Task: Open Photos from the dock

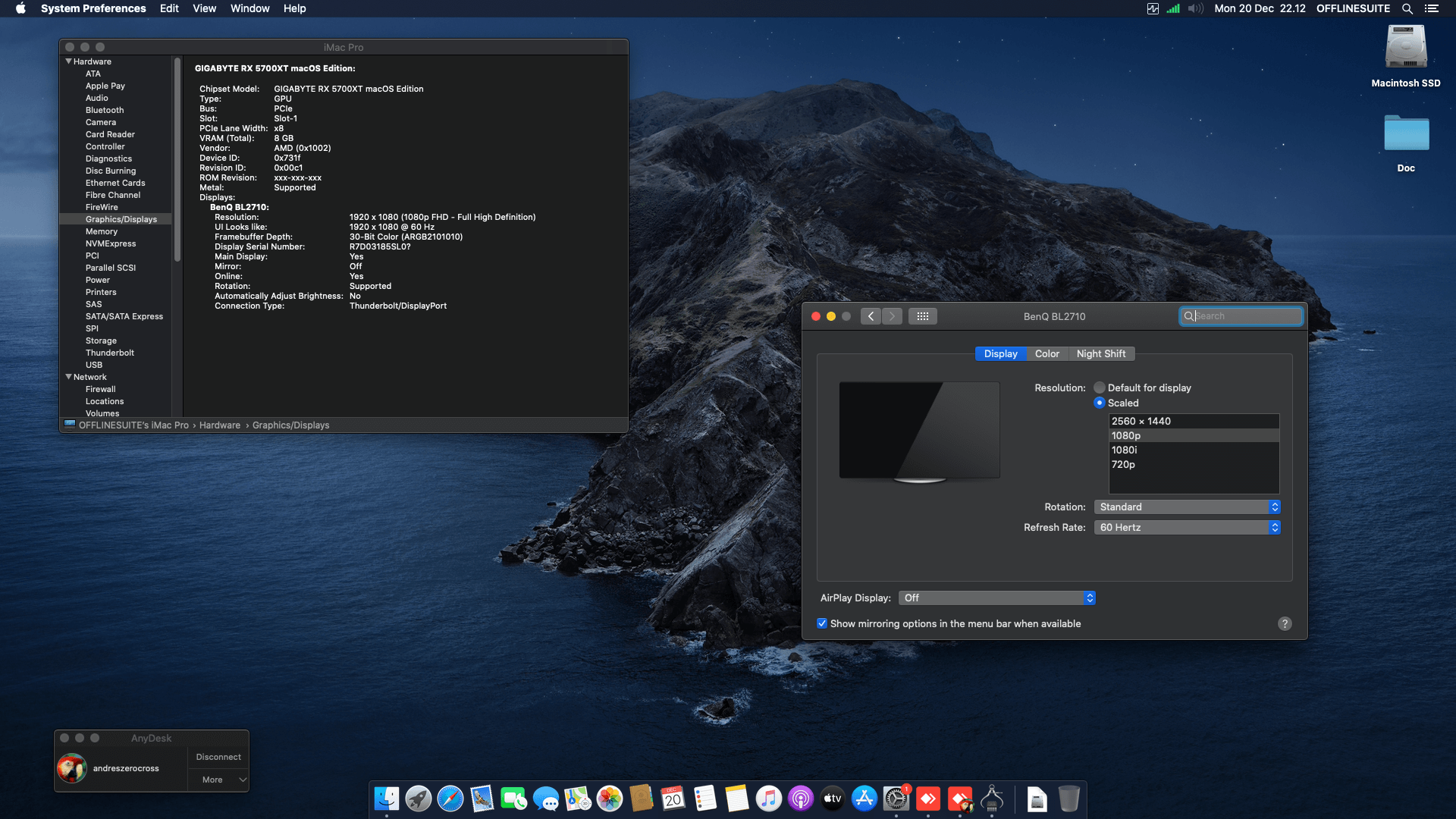Action: click(x=610, y=799)
